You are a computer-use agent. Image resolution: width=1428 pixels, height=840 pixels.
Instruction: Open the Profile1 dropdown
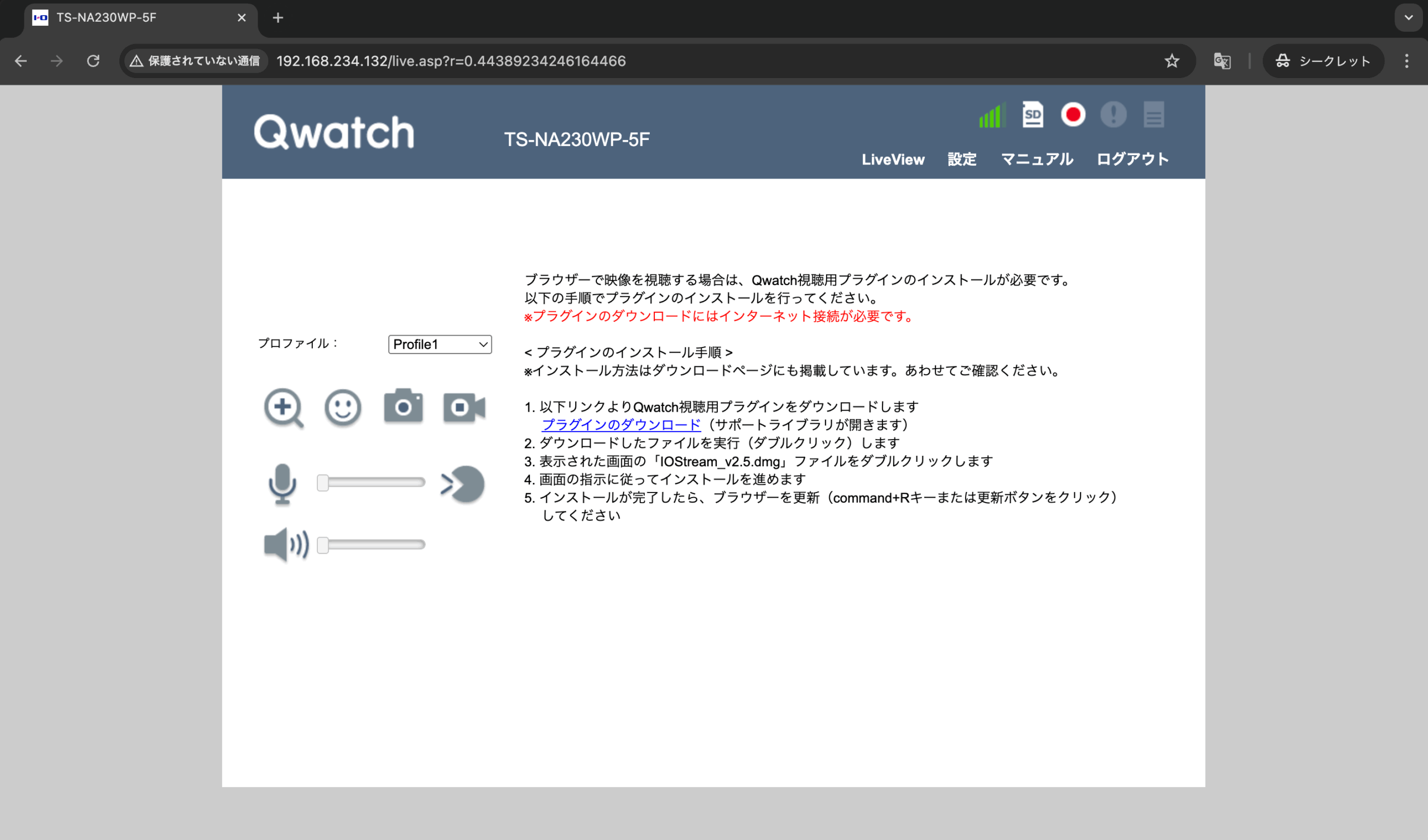coord(440,345)
